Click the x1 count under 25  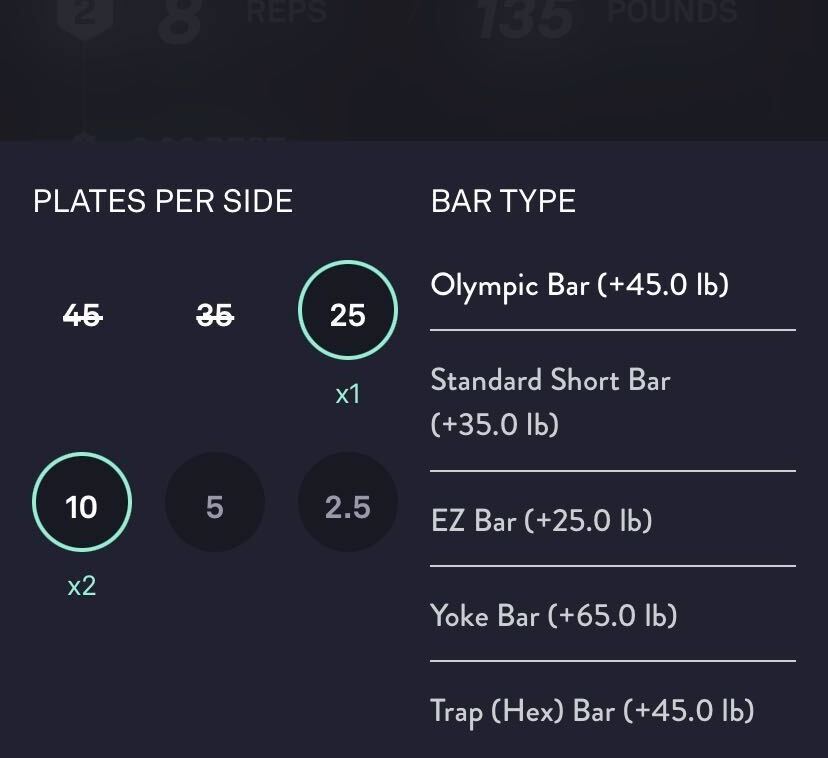click(347, 394)
